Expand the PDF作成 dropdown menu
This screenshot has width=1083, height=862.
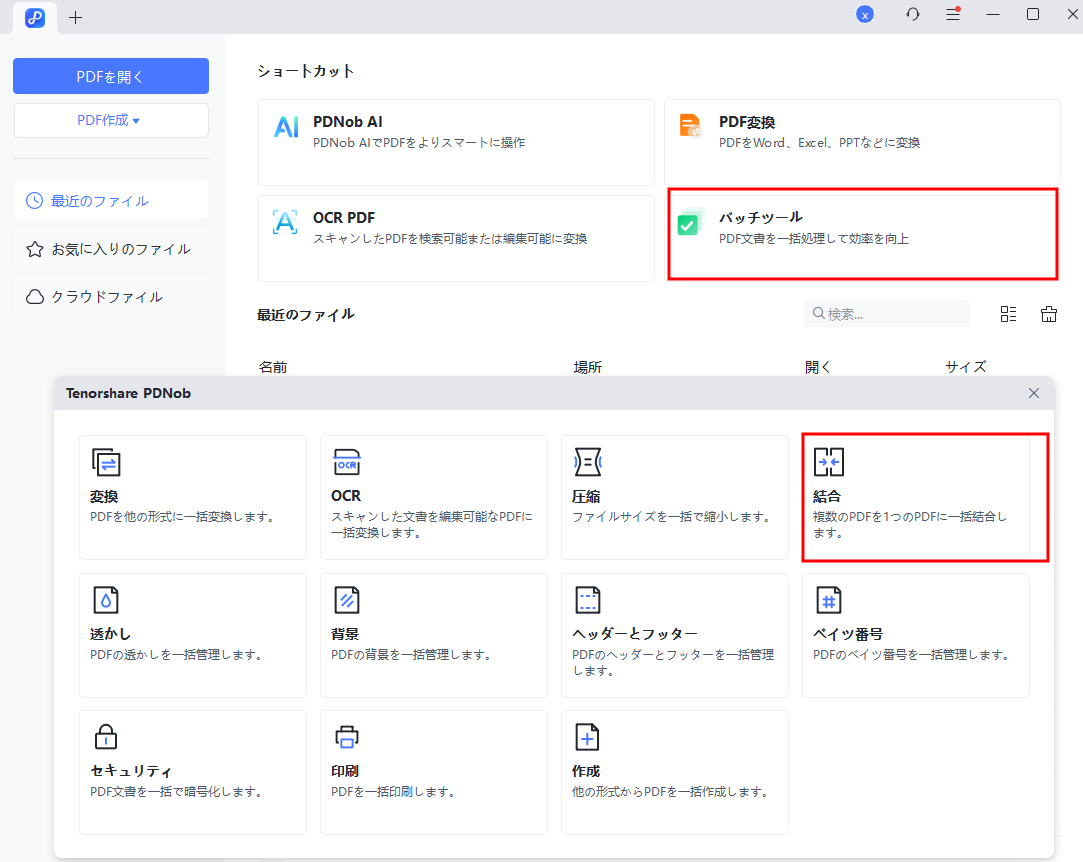111,119
